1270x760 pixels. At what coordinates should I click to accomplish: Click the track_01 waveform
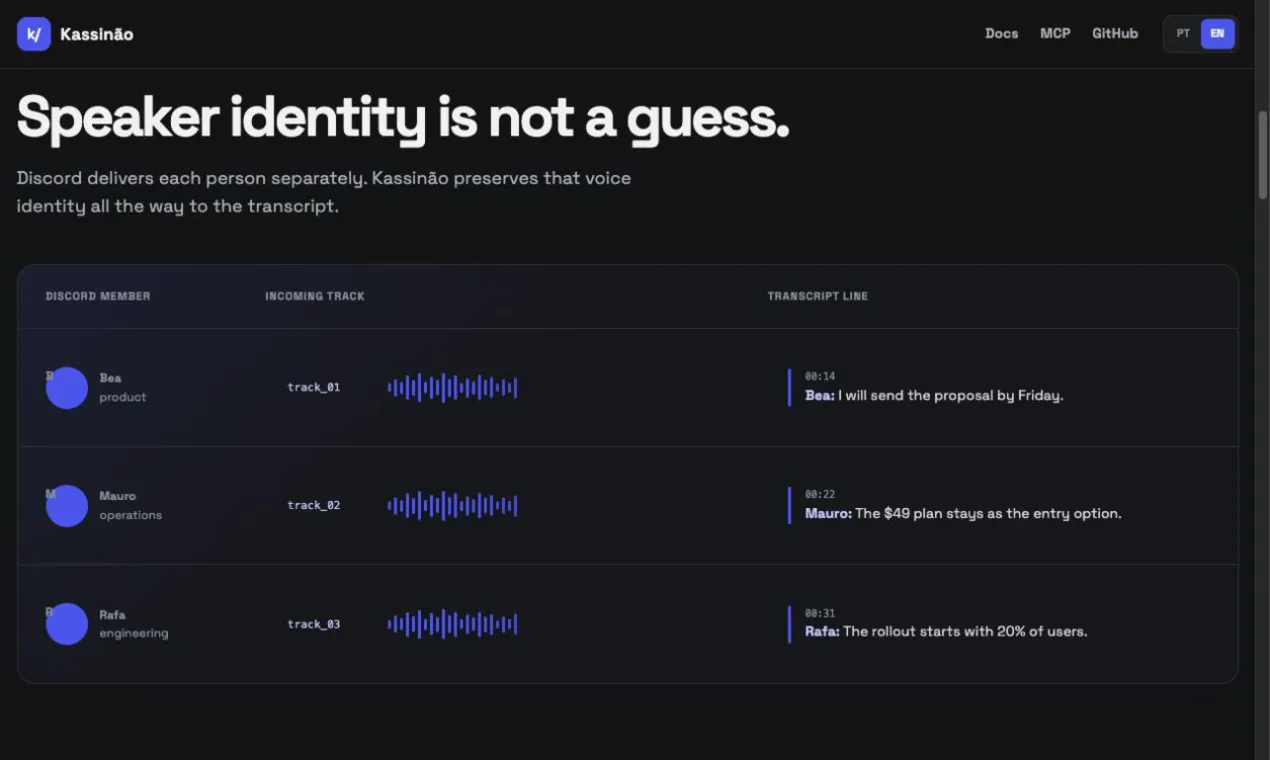tap(452, 388)
